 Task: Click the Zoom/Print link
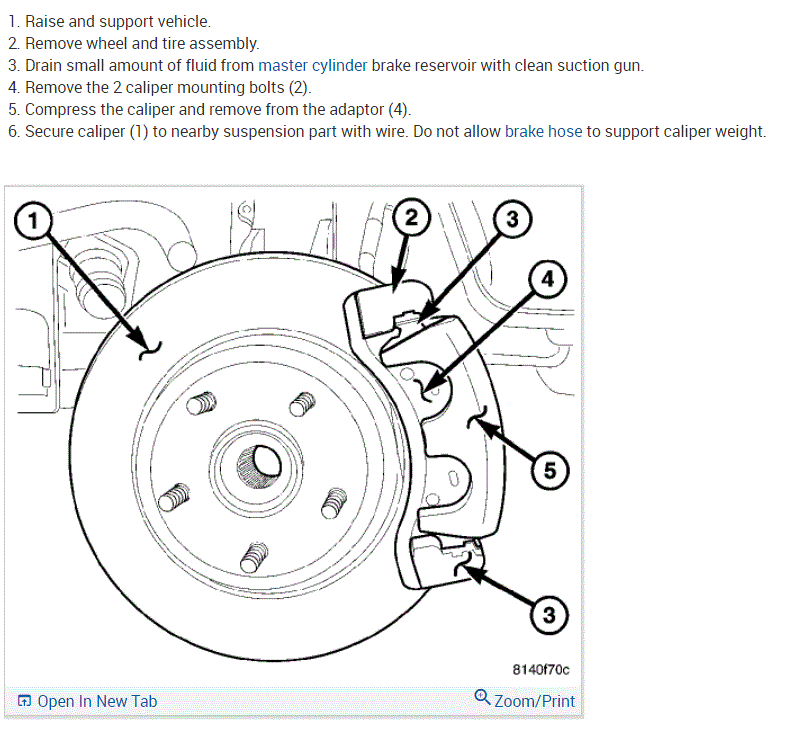point(534,701)
